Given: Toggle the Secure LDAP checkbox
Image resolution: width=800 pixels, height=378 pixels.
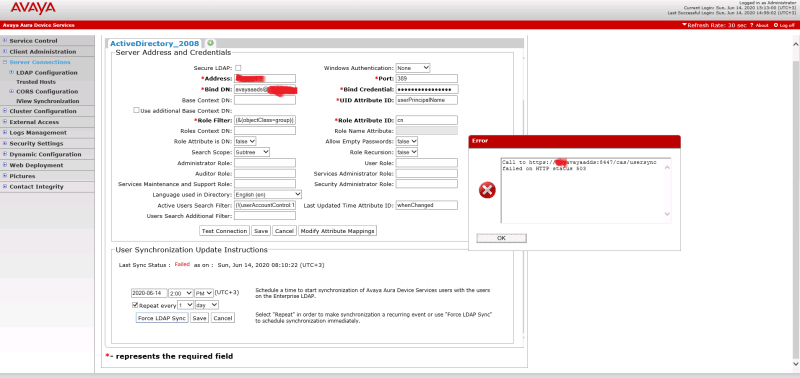Looking at the screenshot, I should click(238, 68).
